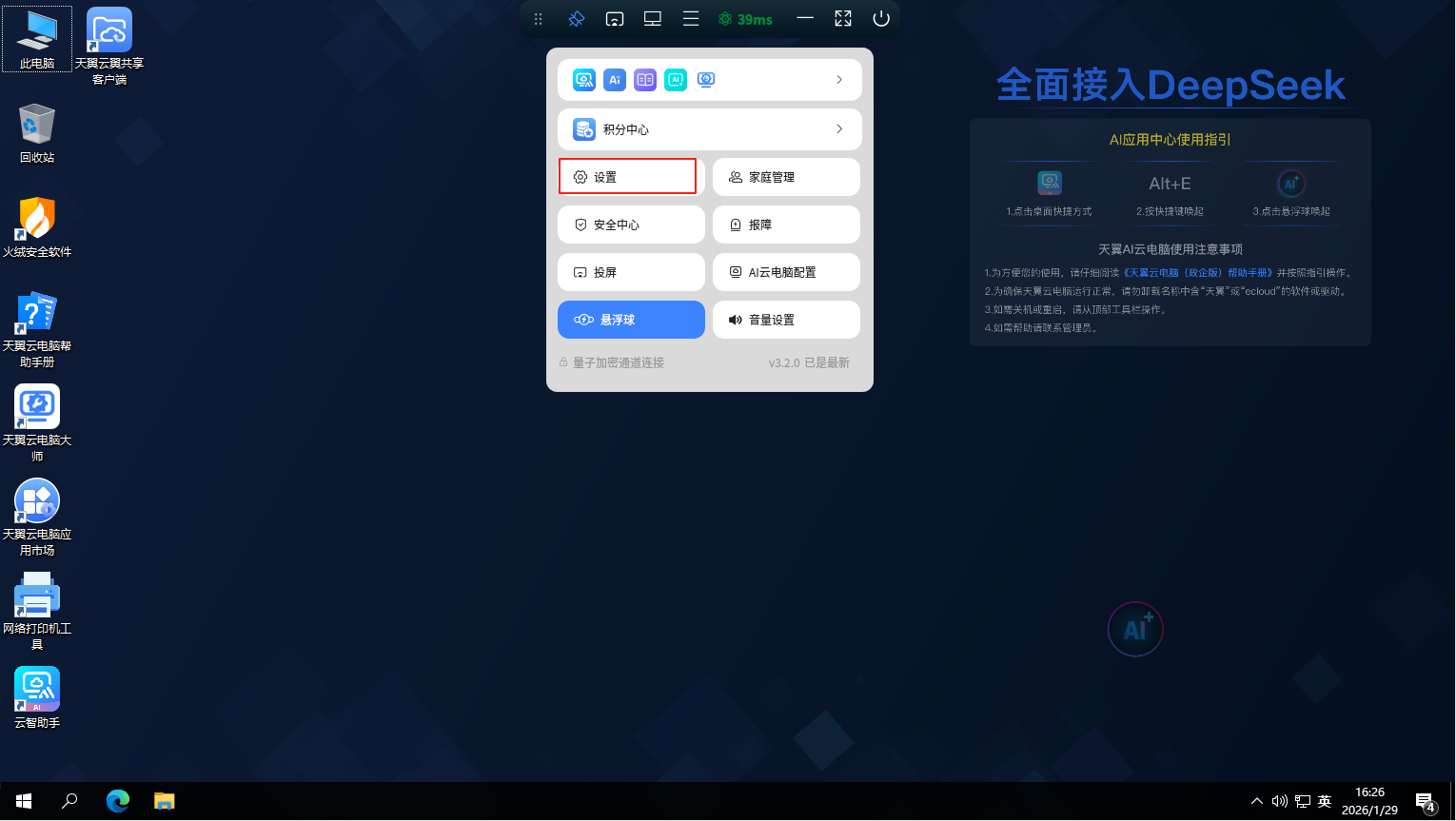Image resolution: width=1456 pixels, height=821 pixels.
Task: Open the blue Ai app icon in the panel
Action: pyautogui.click(x=615, y=80)
